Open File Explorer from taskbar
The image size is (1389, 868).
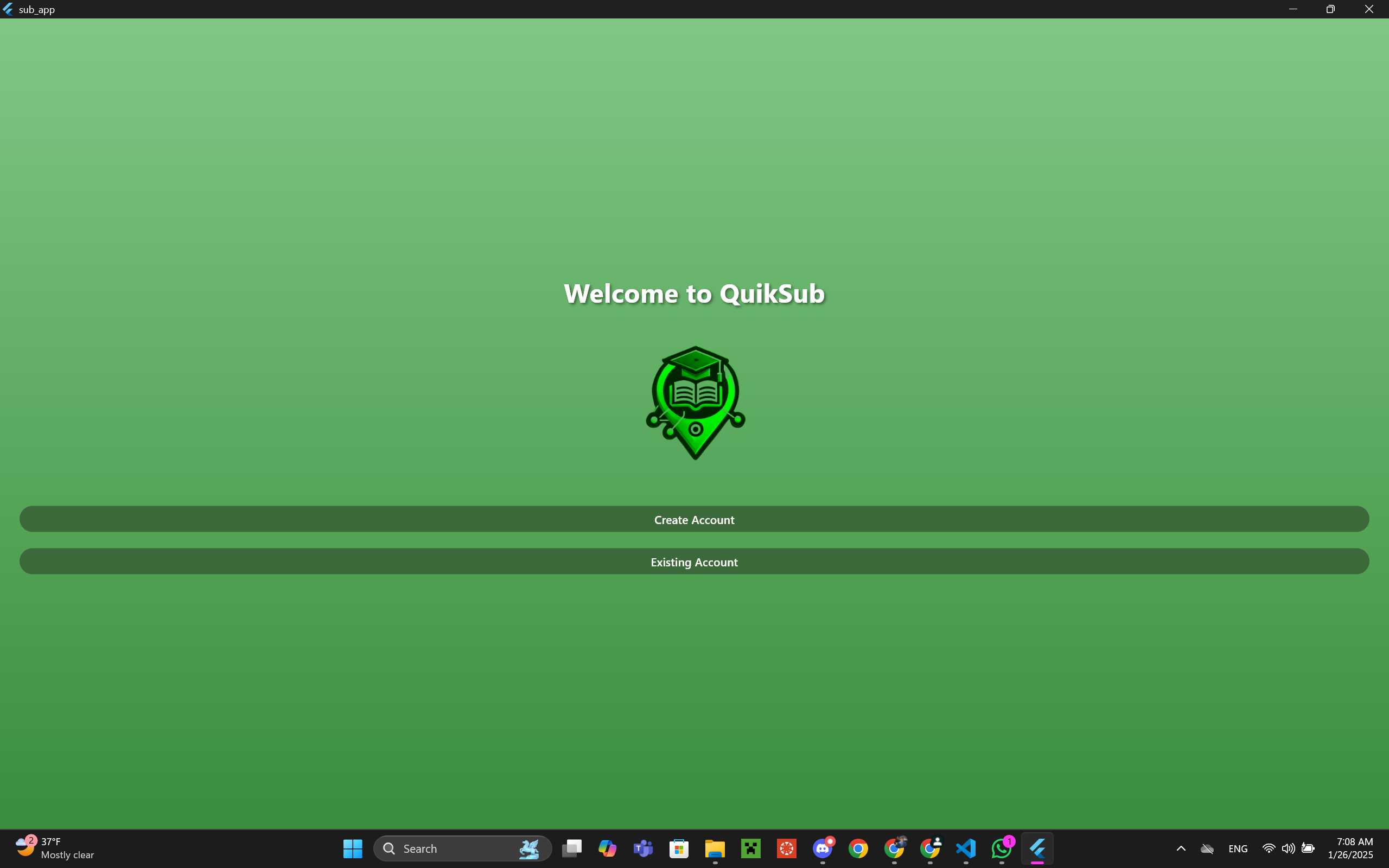click(715, 848)
